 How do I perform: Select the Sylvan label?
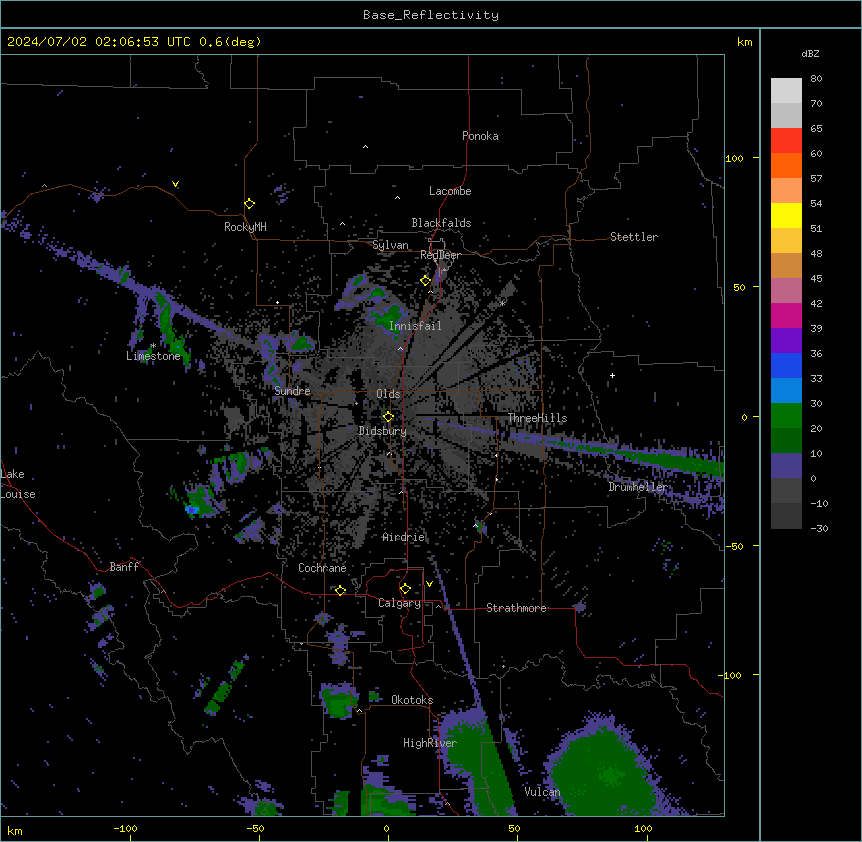tap(390, 245)
